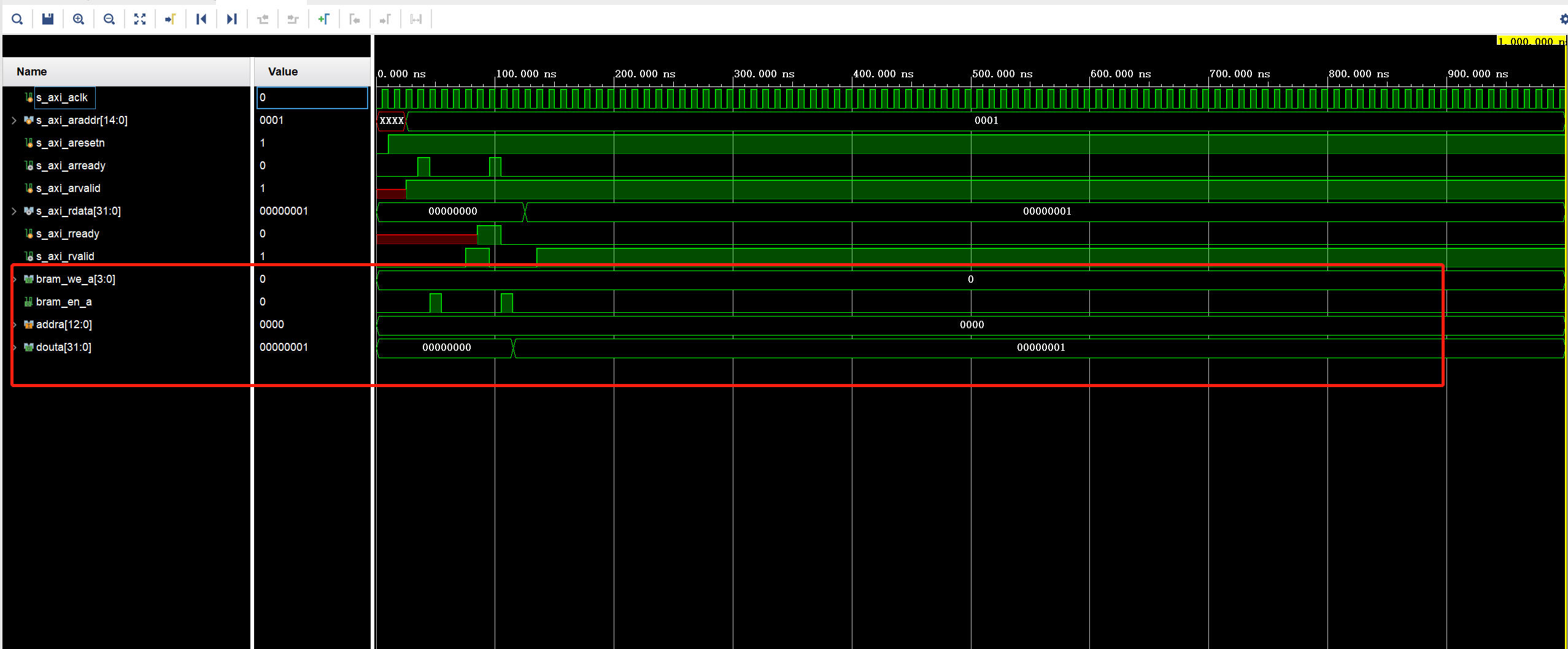Expand the bram_we_a[3:0] bus
The height and width of the screenshot is (649, 1568).
point(14,278)
